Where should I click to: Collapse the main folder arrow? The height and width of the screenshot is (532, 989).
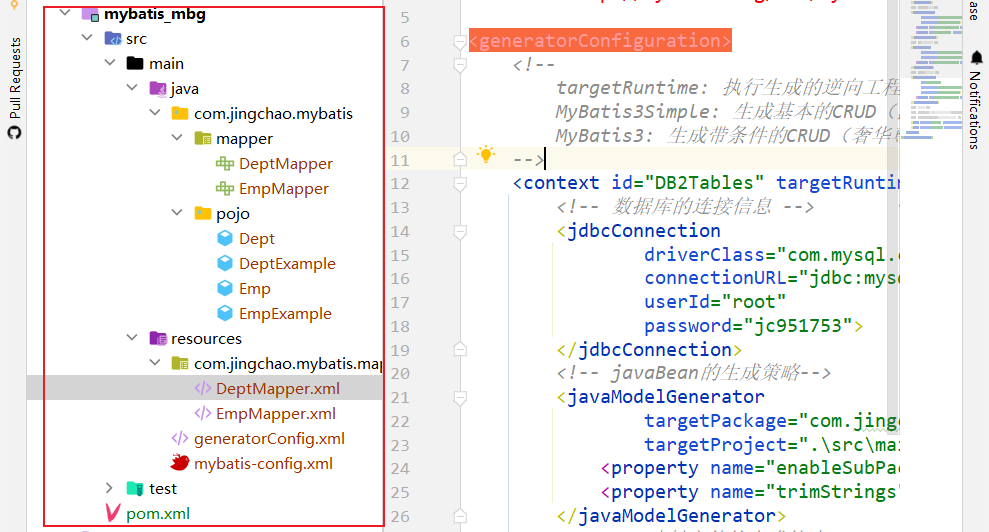[110, 62]
